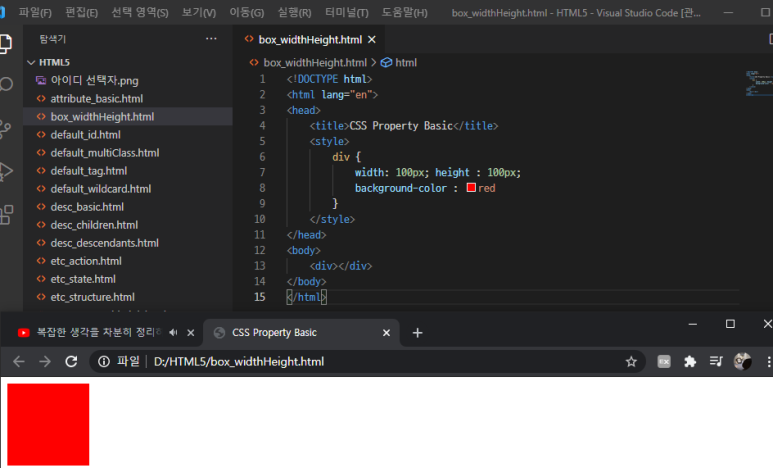773x468 pixels.
Task: Switch to the box_widthHeight.html editor tab
Action: tap(310, 39)
